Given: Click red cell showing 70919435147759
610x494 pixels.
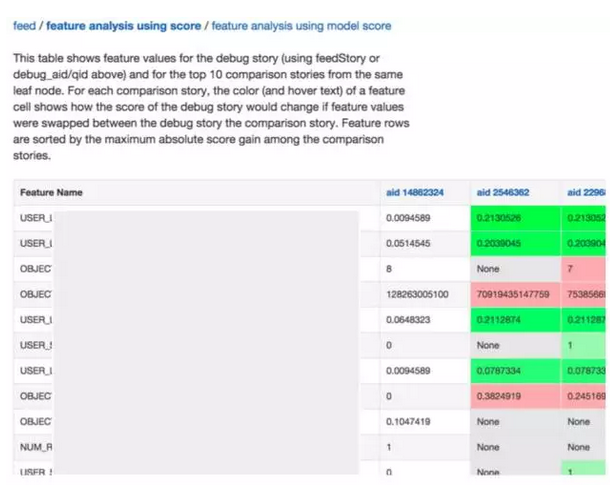Looking at the screenshot, I should click(x=515, y=294).
